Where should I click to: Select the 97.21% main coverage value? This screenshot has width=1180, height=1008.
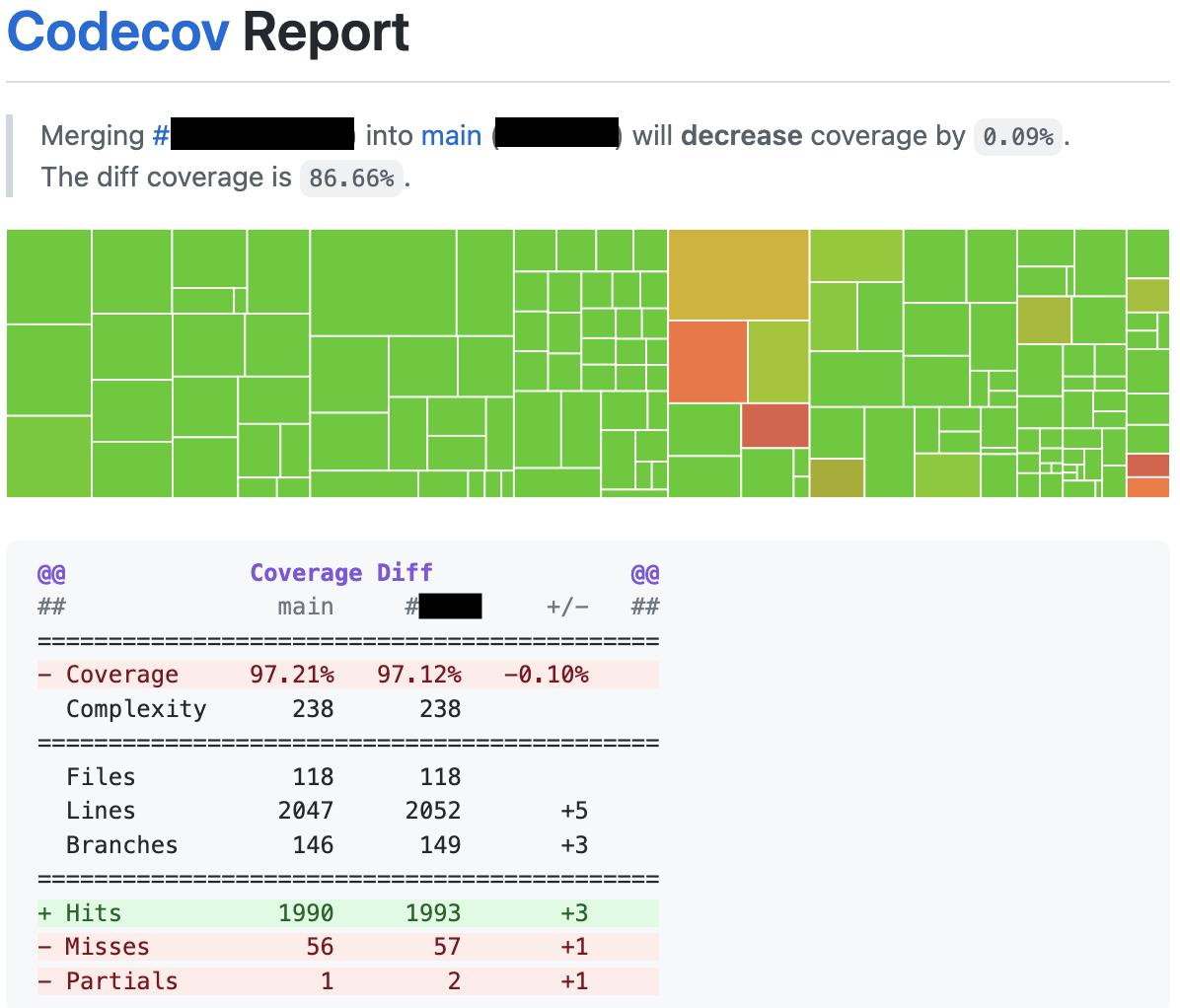(292, 675)
